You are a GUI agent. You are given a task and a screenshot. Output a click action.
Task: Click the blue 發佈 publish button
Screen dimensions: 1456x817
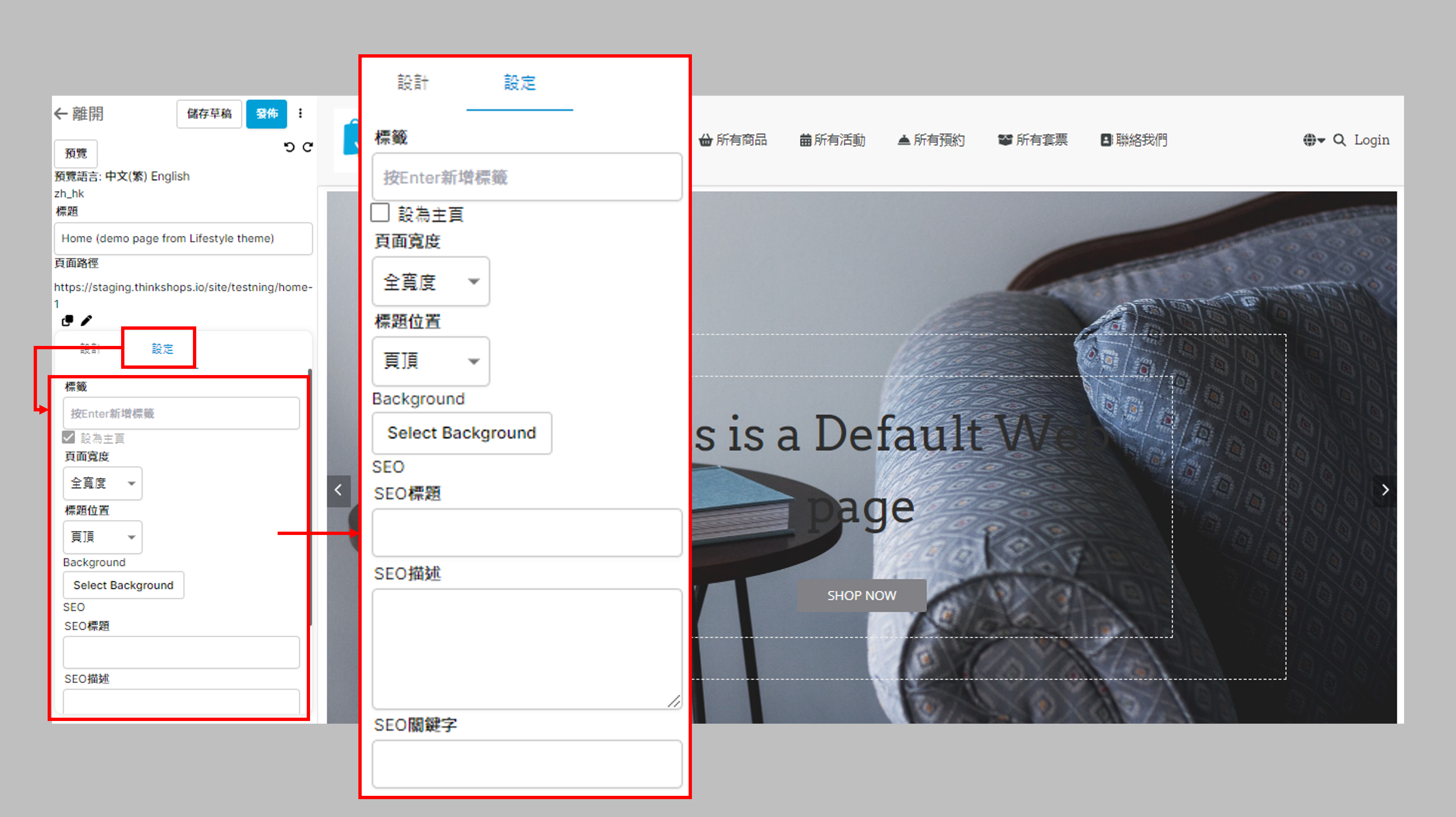[x=266, y=114]
